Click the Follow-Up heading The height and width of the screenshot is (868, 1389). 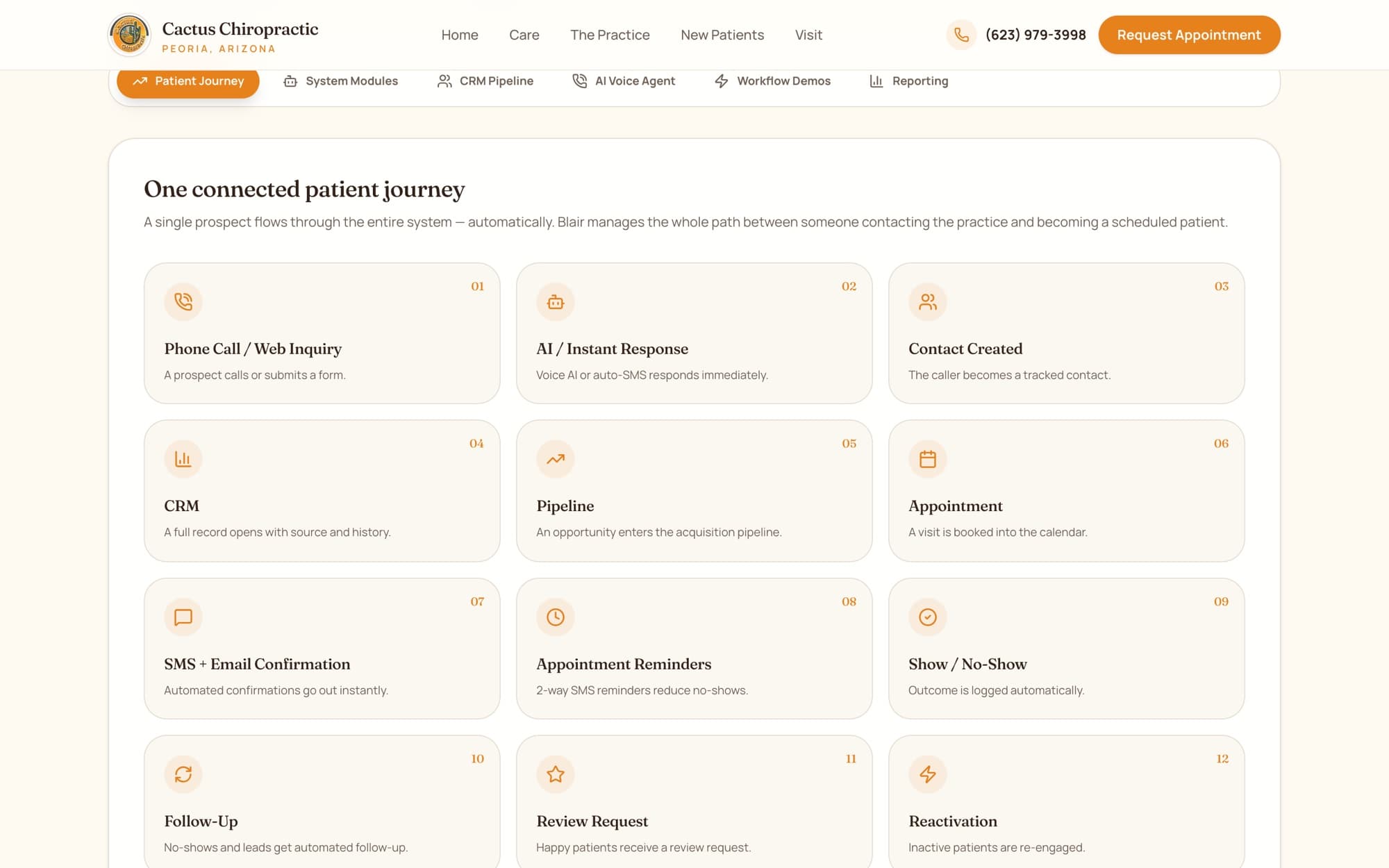click(201, 821)
